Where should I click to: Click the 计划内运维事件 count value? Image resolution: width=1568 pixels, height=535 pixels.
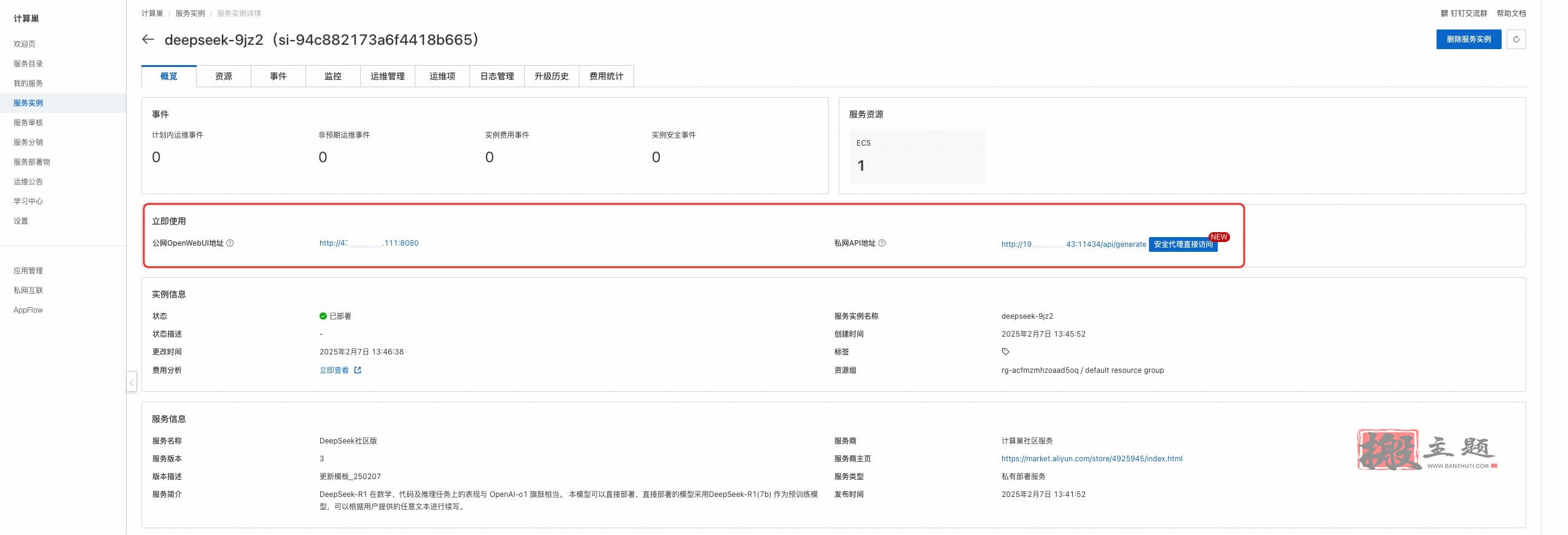click(156, 157)
